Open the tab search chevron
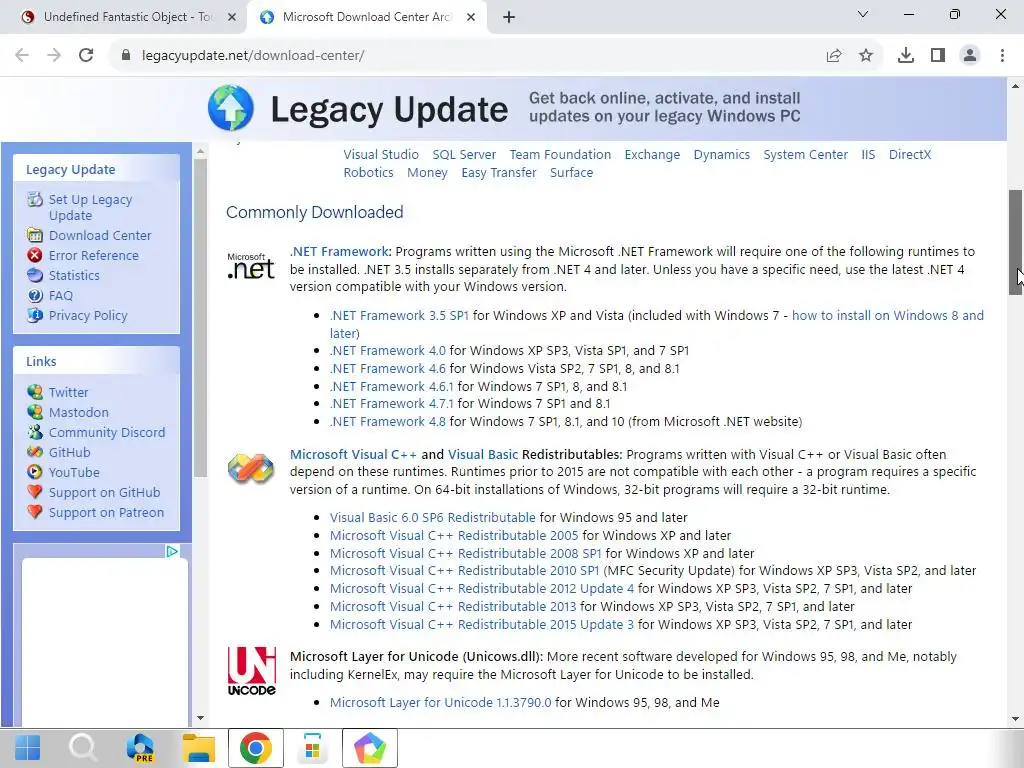This screenshot has width=1024, height=768. 863,14
